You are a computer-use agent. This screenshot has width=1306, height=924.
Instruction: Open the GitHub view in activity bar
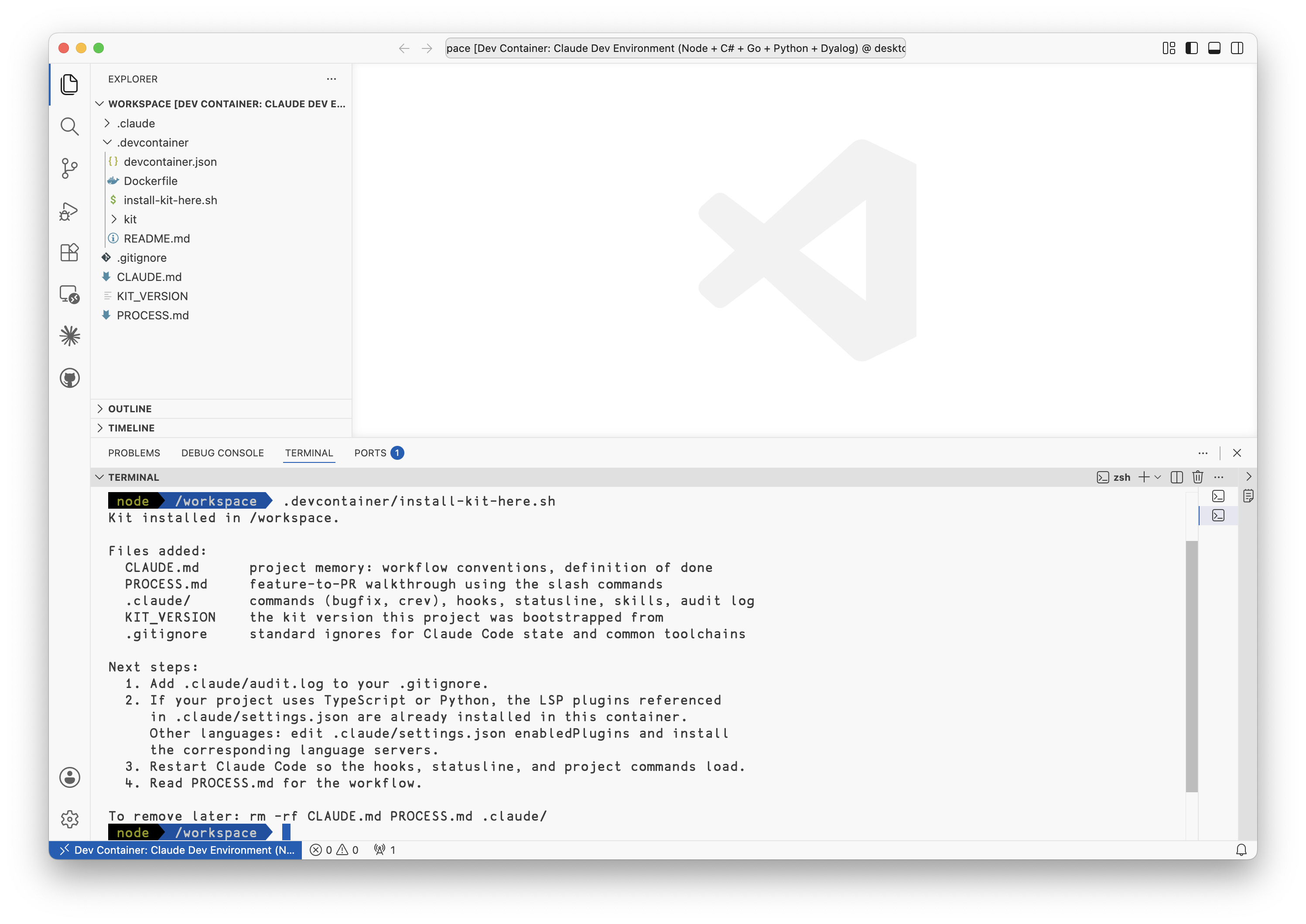[x=69, y=378]
